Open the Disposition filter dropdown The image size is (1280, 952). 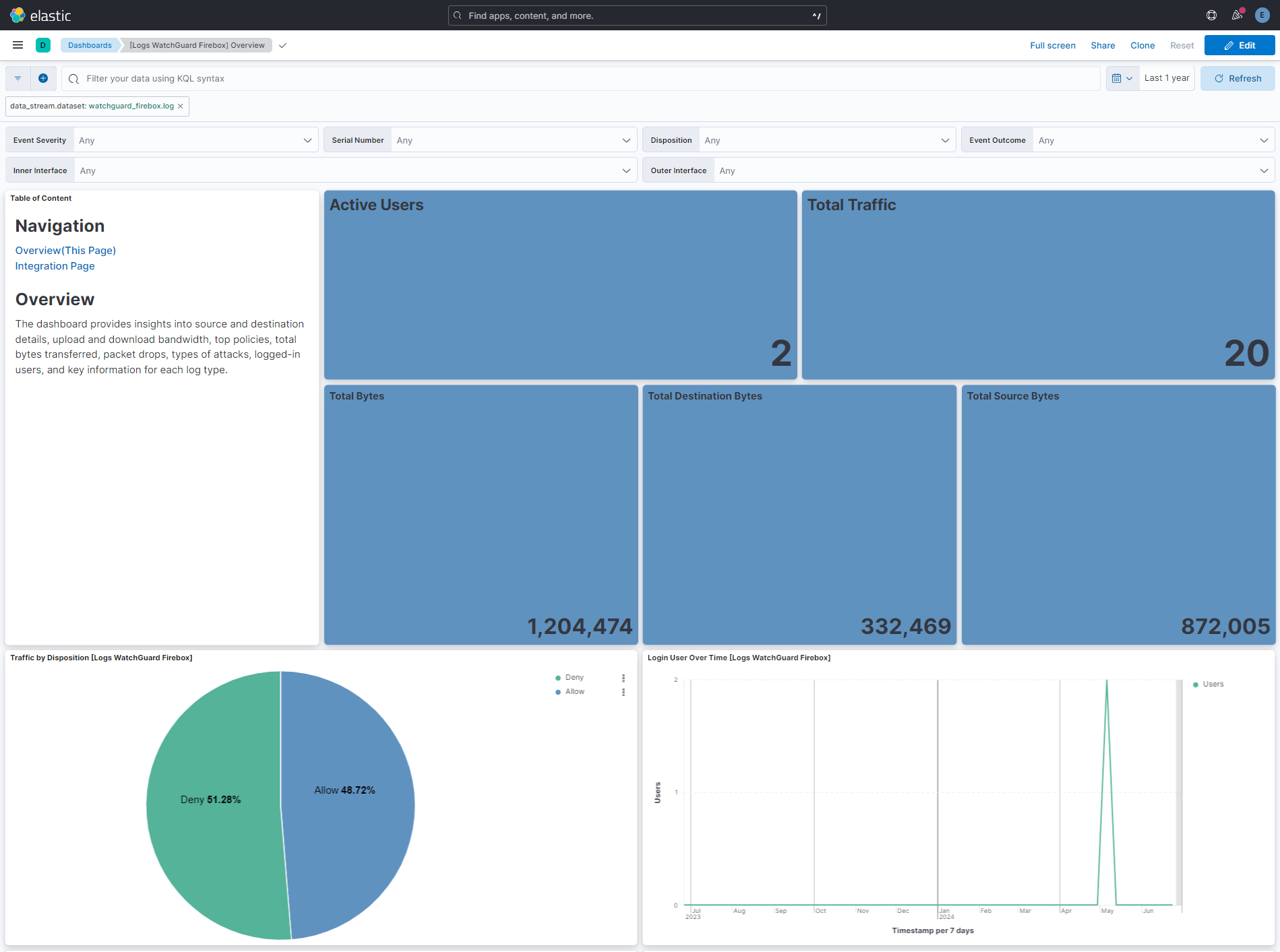click(x=946, y=139)
